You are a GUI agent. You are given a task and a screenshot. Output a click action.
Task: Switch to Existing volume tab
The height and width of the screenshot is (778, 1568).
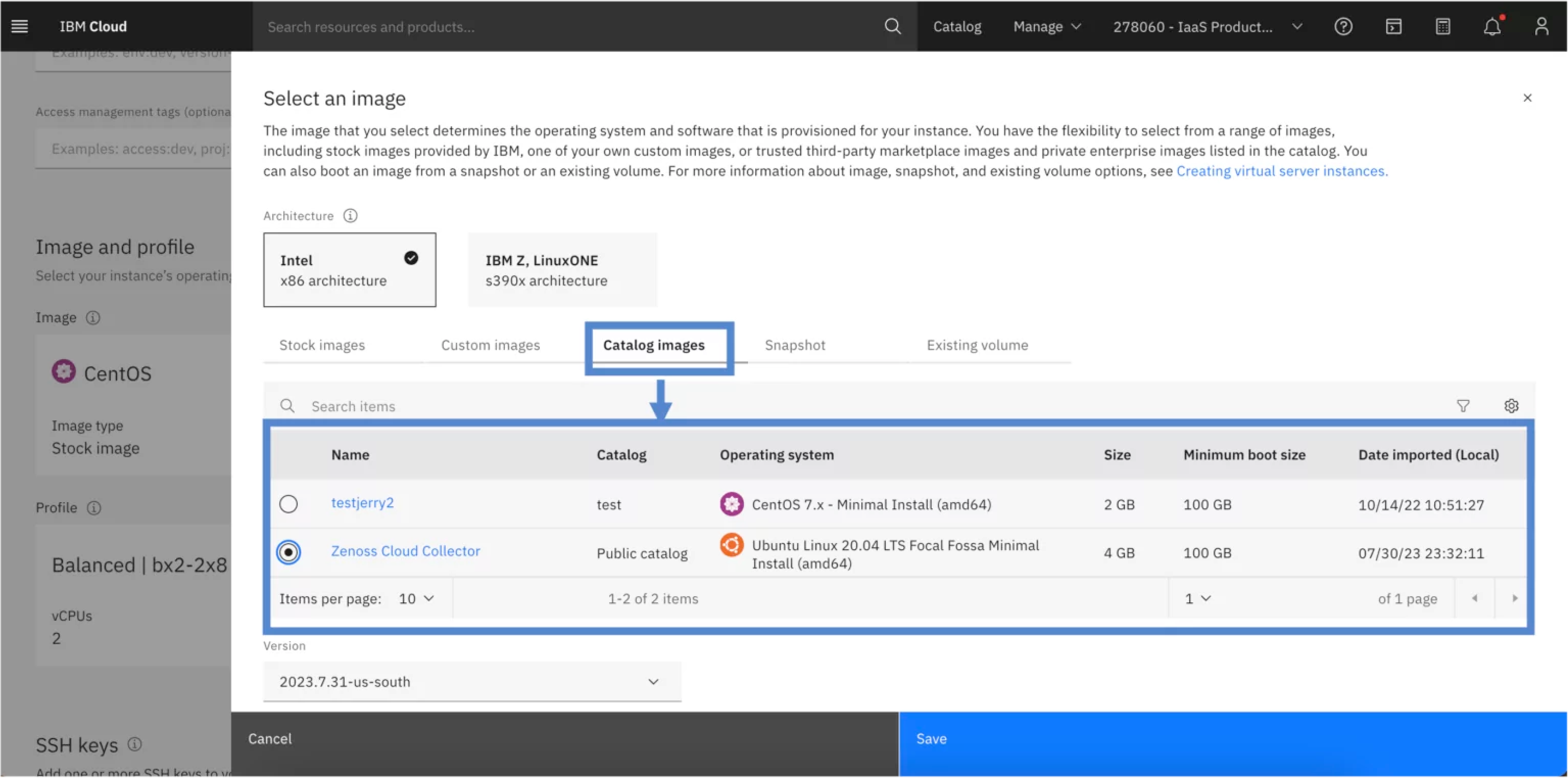tap(977, 345)
